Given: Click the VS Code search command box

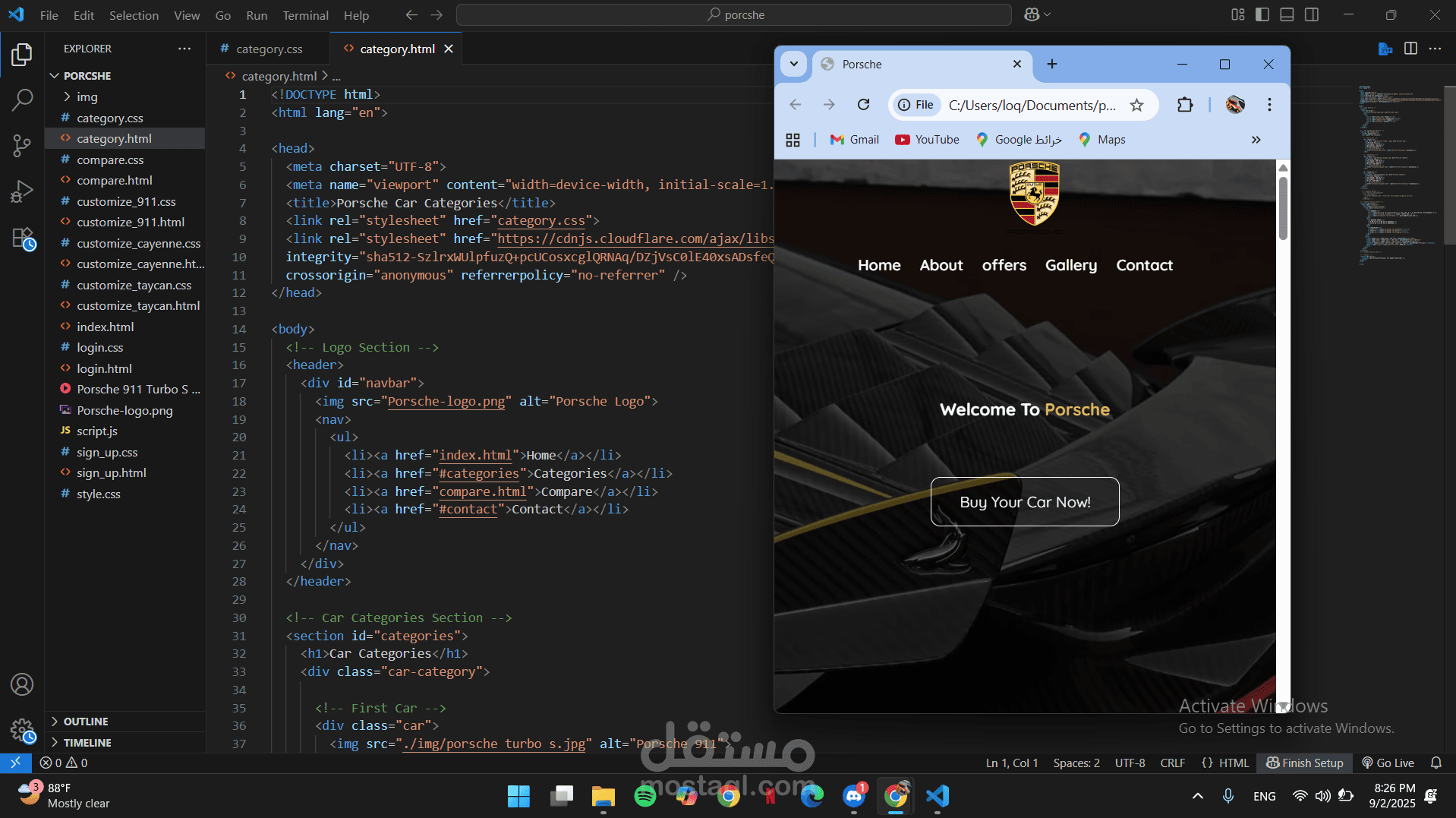Looking at the screenshot, I should tap(734, 14).
